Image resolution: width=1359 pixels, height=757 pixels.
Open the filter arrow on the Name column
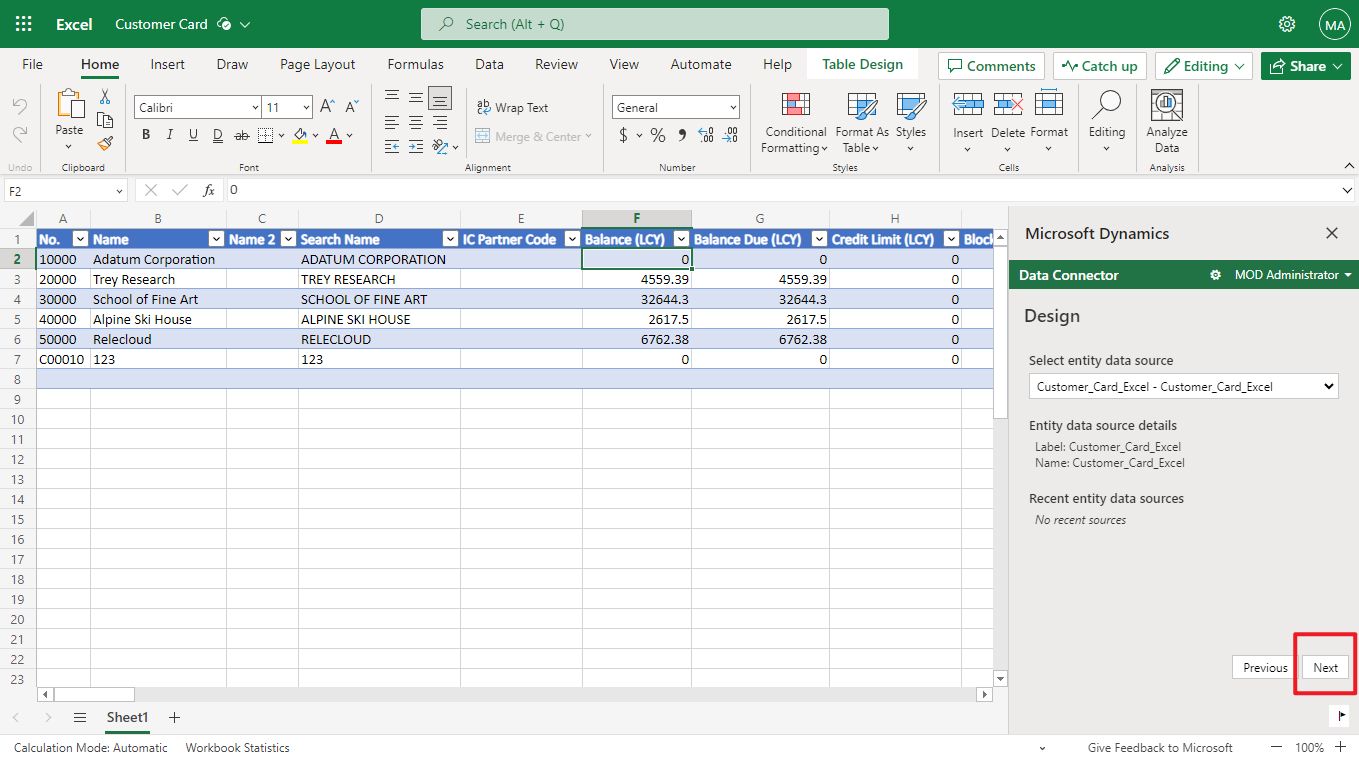pos(216,239)
